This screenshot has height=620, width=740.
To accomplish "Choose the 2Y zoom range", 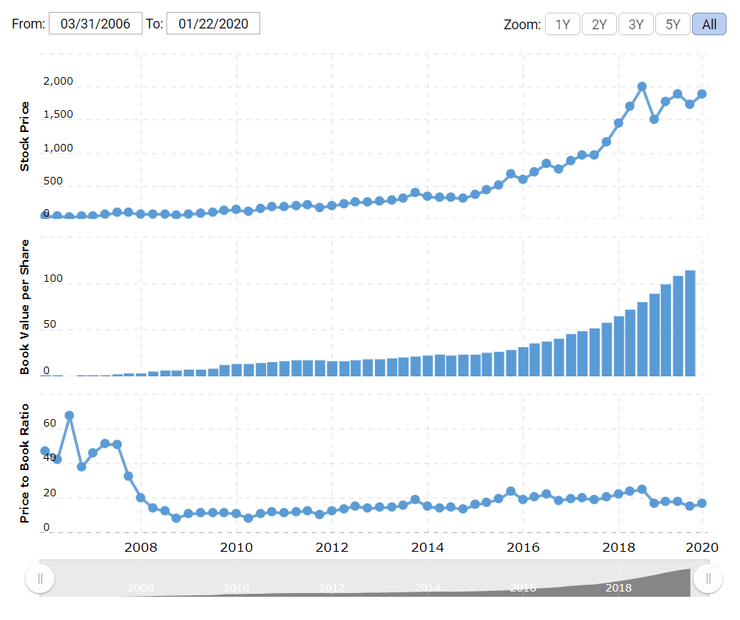I will tap(598, 24).
